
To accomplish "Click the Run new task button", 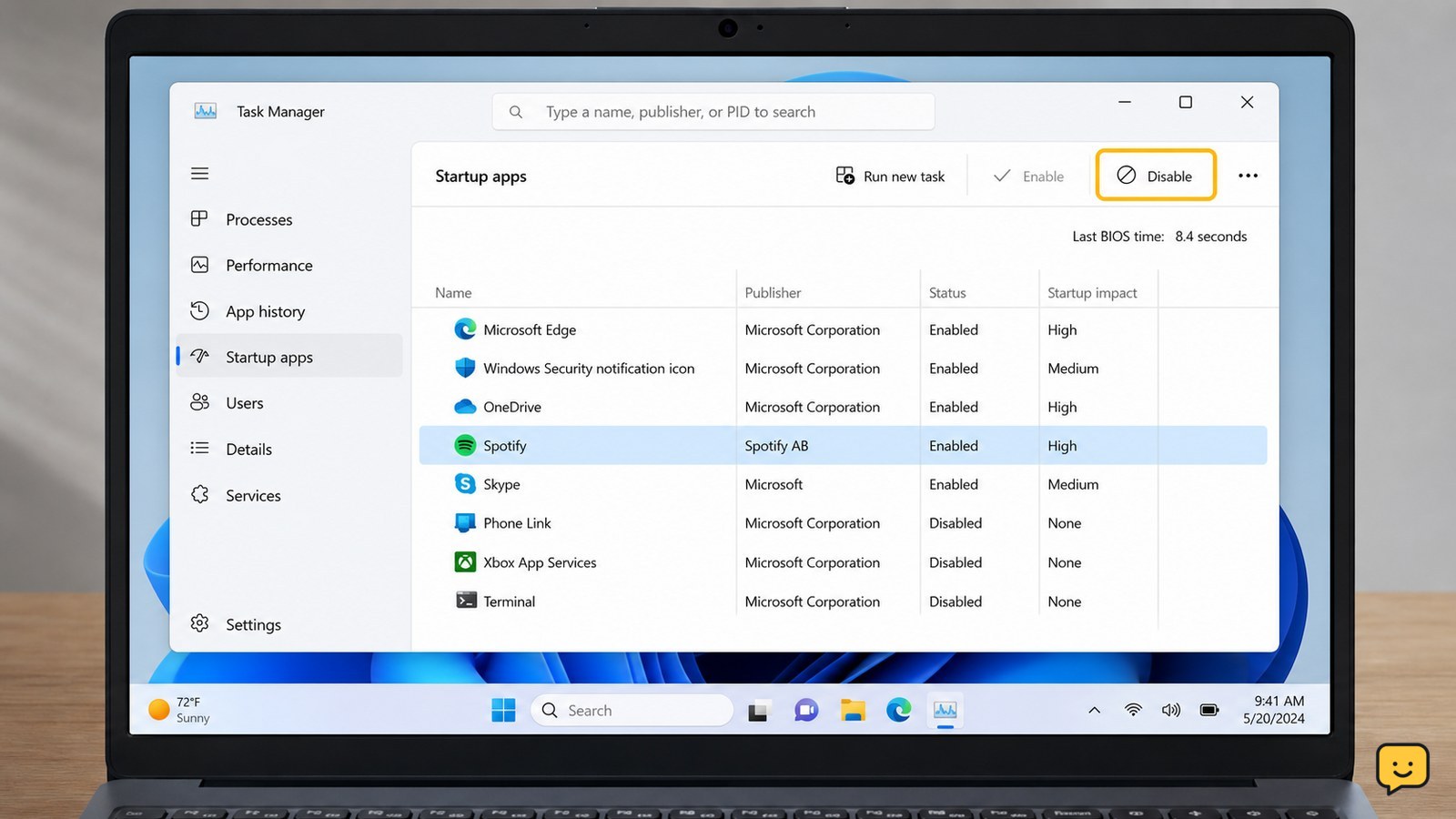I will pyautogui.click(x=890, y=176).
